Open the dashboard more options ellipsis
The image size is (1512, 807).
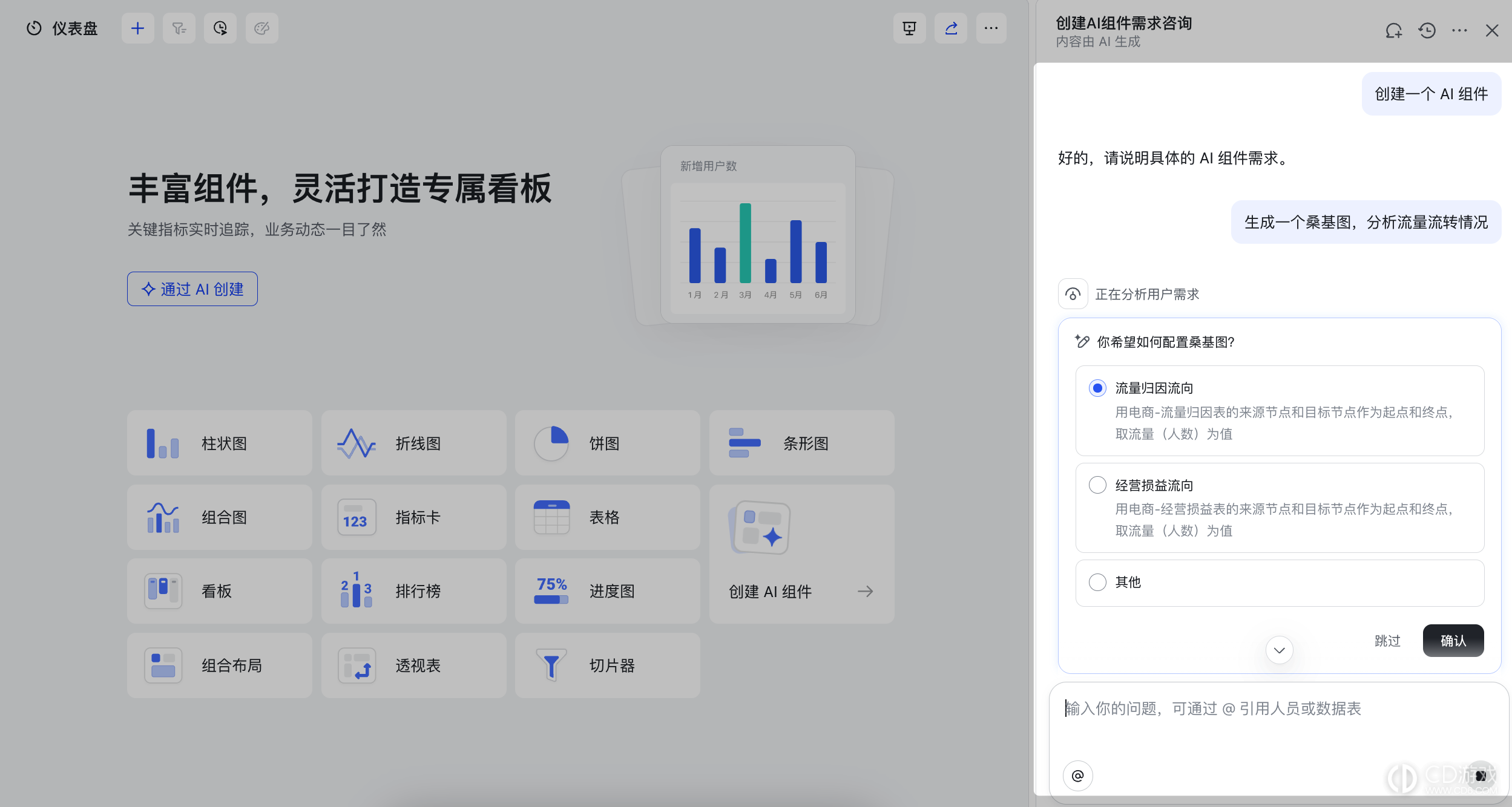click(991, 28)
